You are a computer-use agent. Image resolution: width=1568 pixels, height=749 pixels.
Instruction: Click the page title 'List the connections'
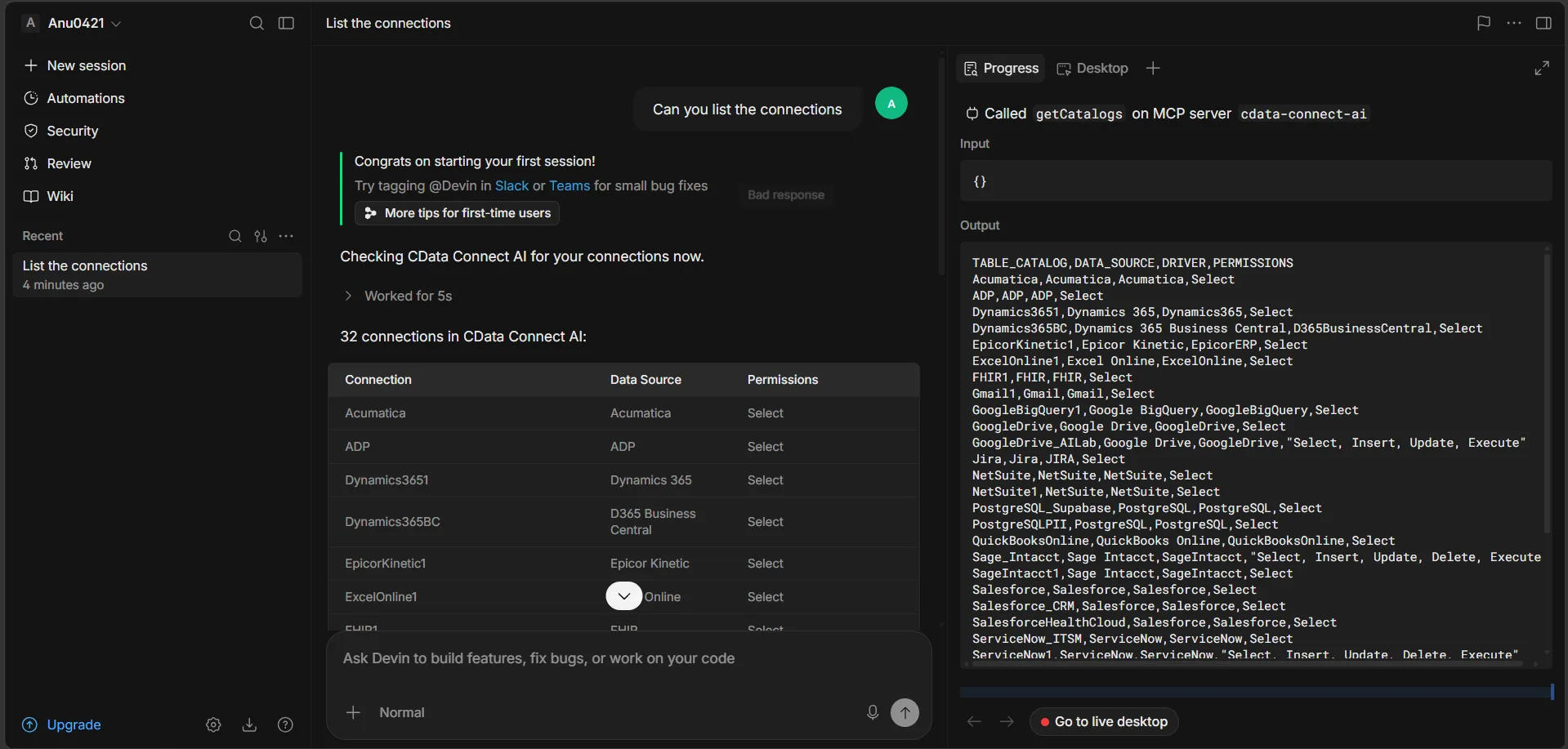[x=388, y=23]
